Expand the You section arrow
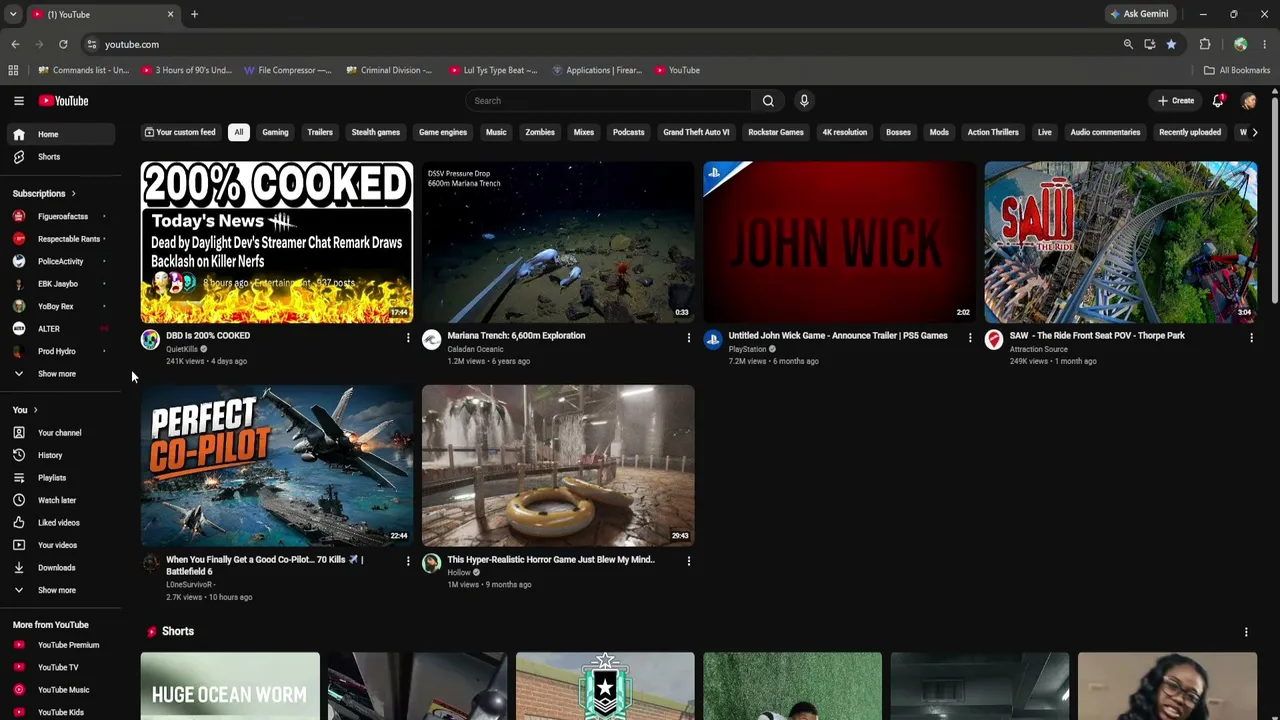1280x720 pixels. point(35,410)
